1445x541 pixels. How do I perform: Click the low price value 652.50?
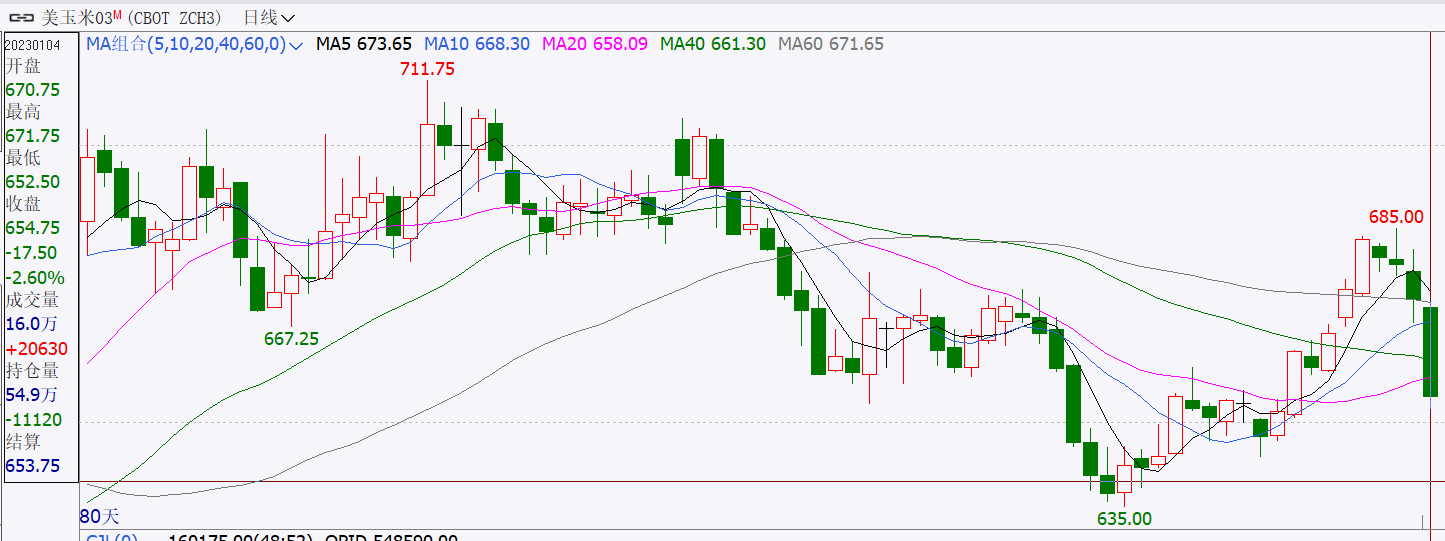(33, 181)
